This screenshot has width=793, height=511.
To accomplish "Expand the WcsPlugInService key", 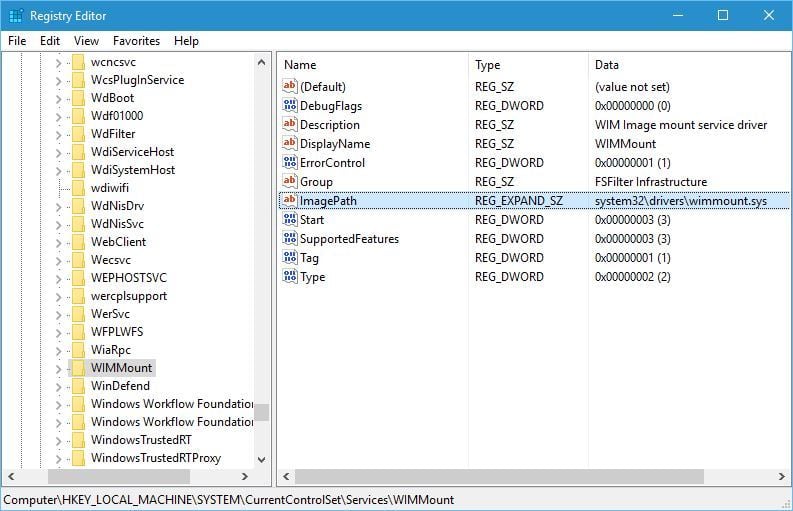I will (58, 81).
